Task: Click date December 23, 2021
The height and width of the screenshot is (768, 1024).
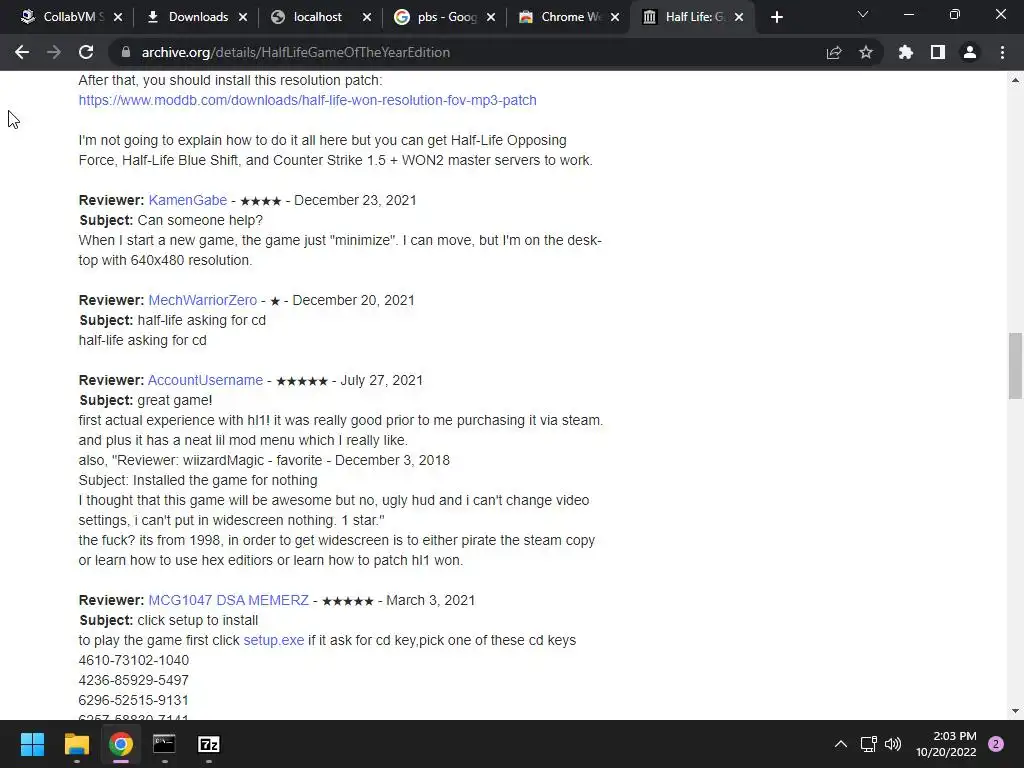Action: (355, 200)
